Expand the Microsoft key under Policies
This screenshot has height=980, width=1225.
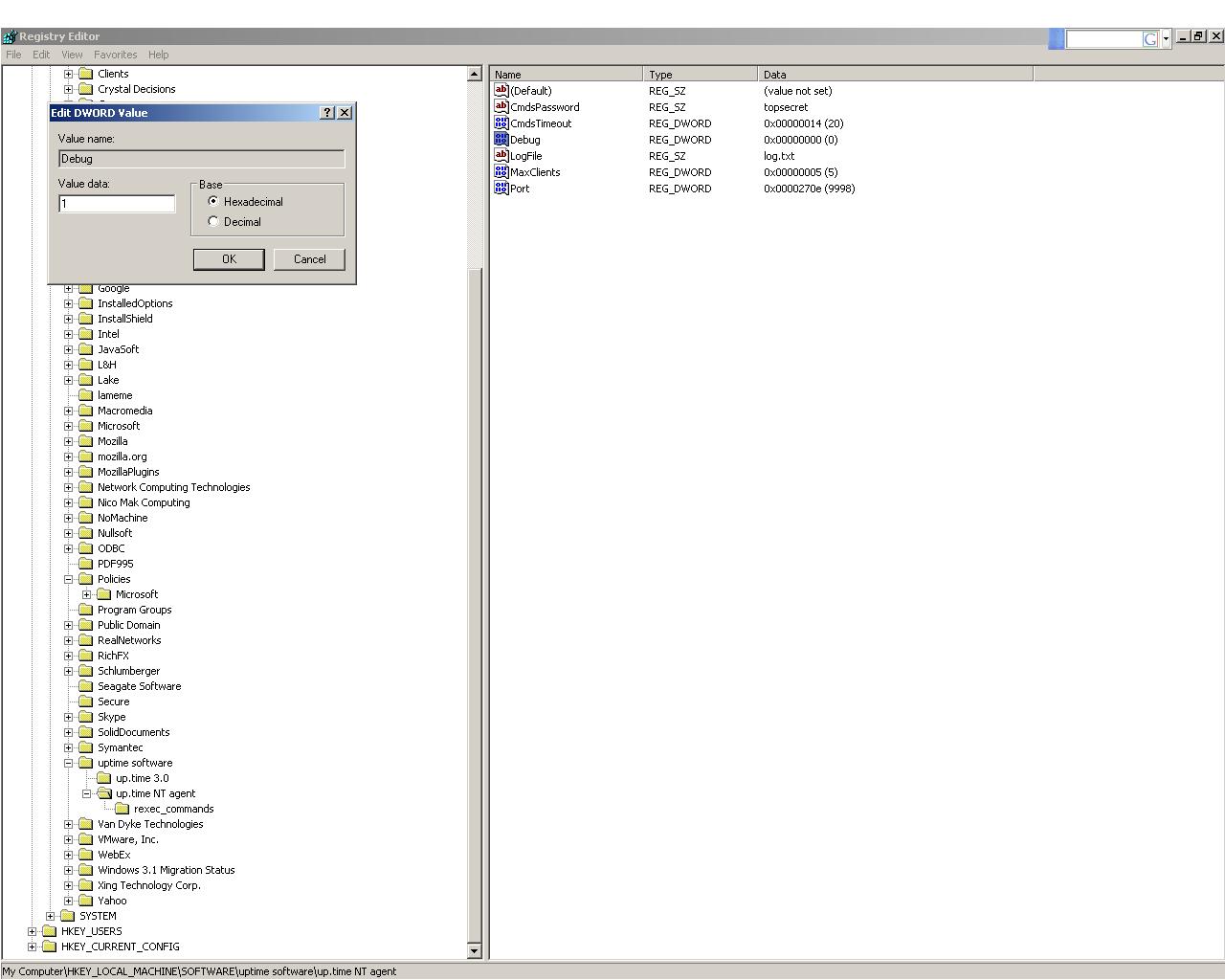[87, 594]
